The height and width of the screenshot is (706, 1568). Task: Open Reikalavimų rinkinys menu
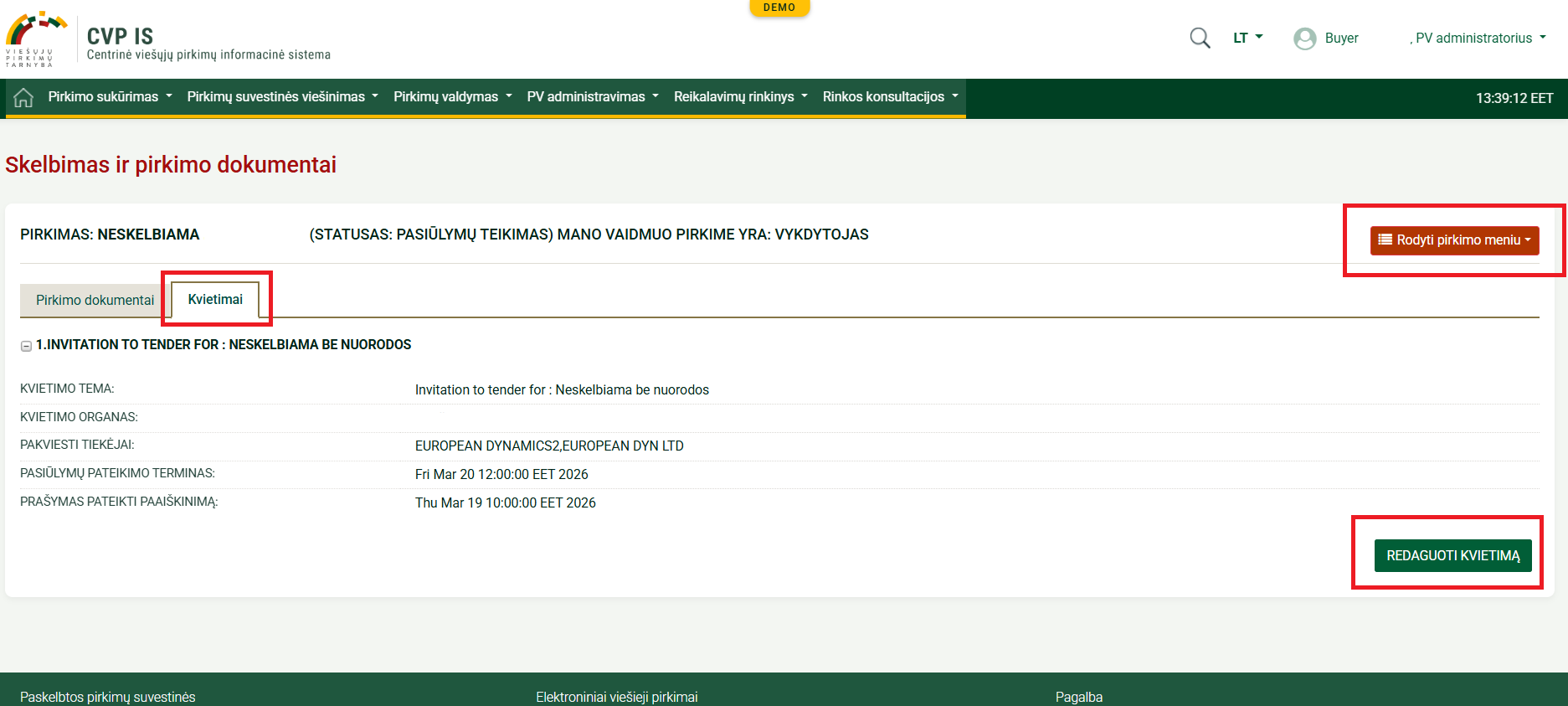click(x=740, y=97)
